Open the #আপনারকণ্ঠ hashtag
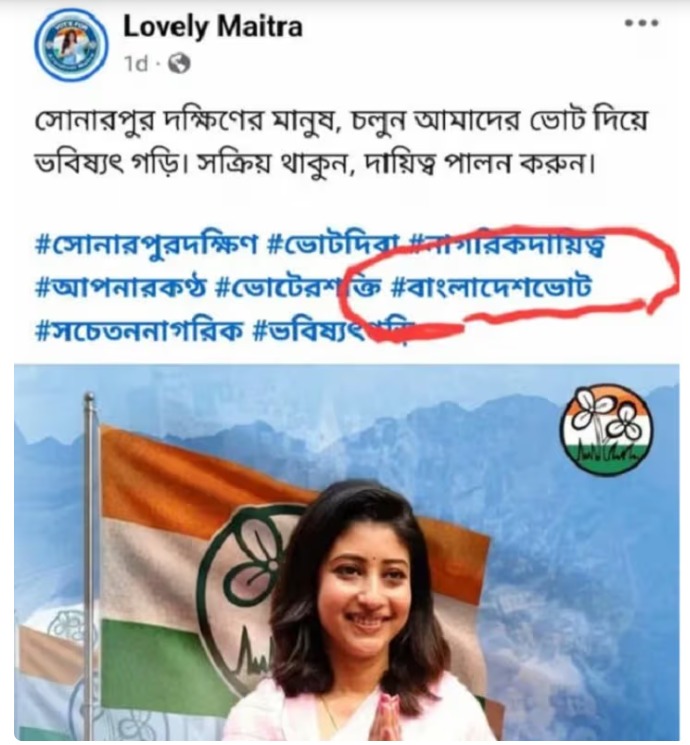The image size is (690, 745). click(121, 287)
